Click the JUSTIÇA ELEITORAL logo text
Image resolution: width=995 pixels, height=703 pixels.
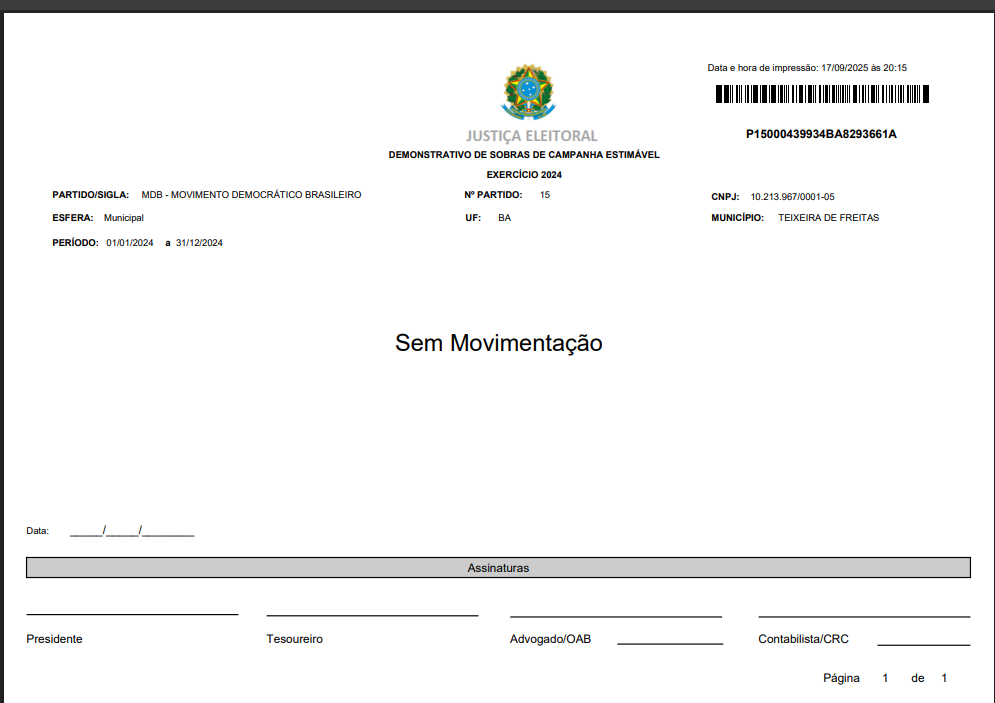531,136
